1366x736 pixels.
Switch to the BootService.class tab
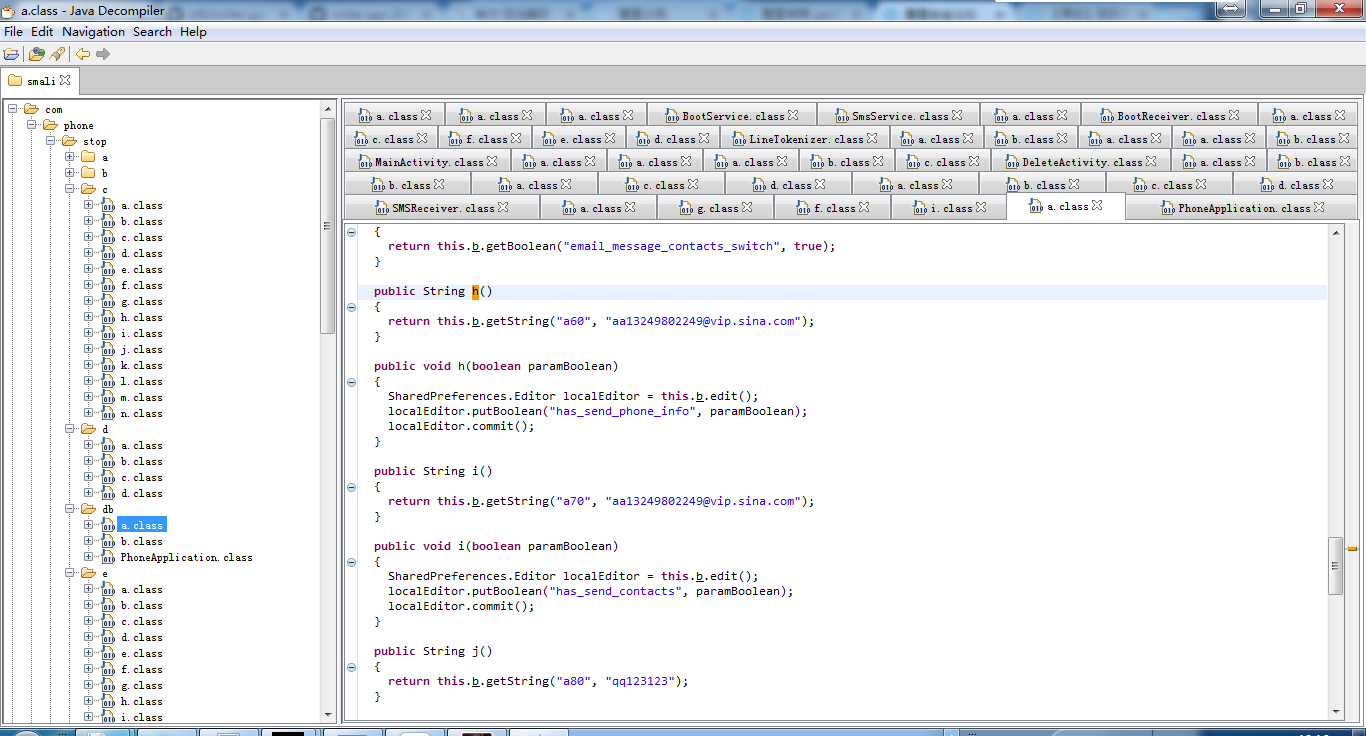[x=732, y=116]
